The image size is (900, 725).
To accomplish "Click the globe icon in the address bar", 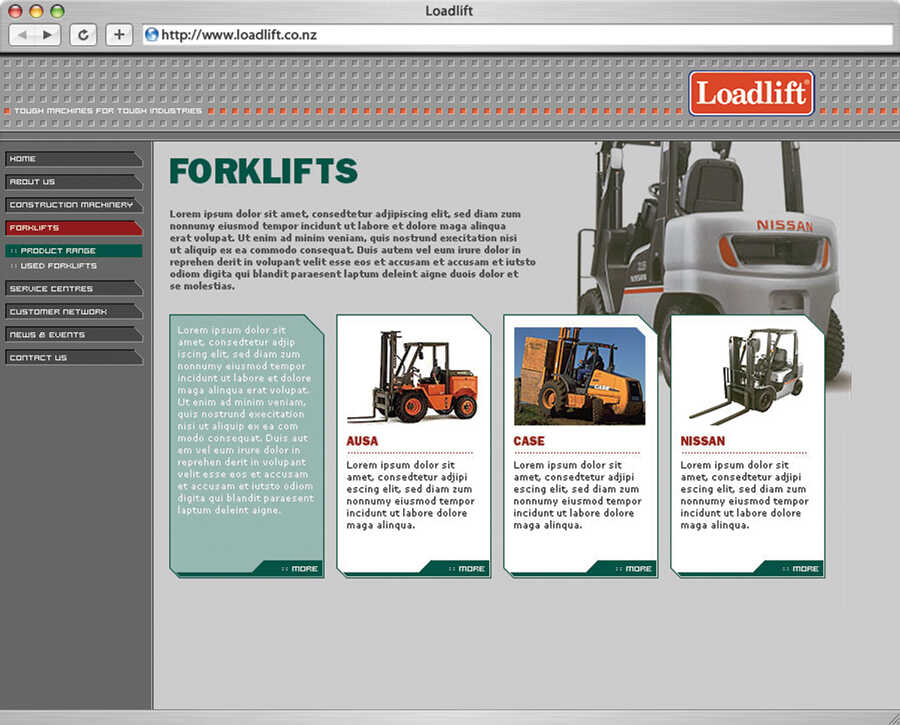I will tap(152, 35).
